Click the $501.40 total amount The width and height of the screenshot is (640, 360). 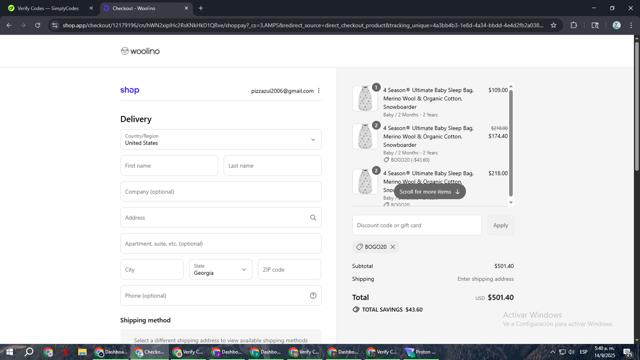click(501, 298)
